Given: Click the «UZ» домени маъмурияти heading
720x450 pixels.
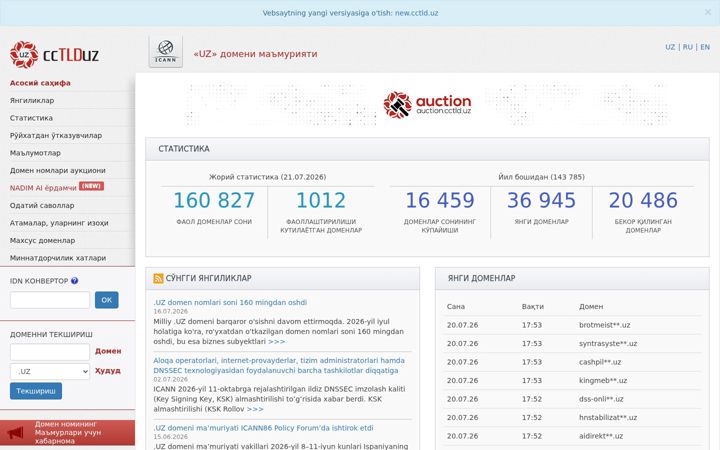Looking at the screenshot, I should (x=255, y=54).
